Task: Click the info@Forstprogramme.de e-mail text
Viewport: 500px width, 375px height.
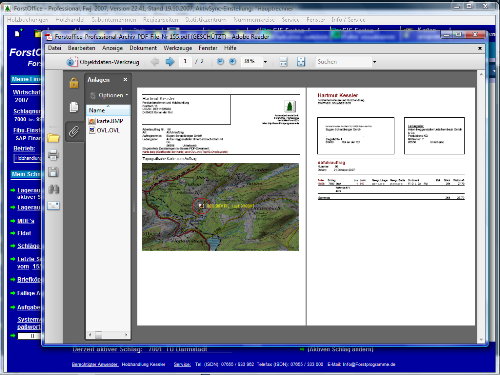Action: pyautogui.click(x=369, y=364)
